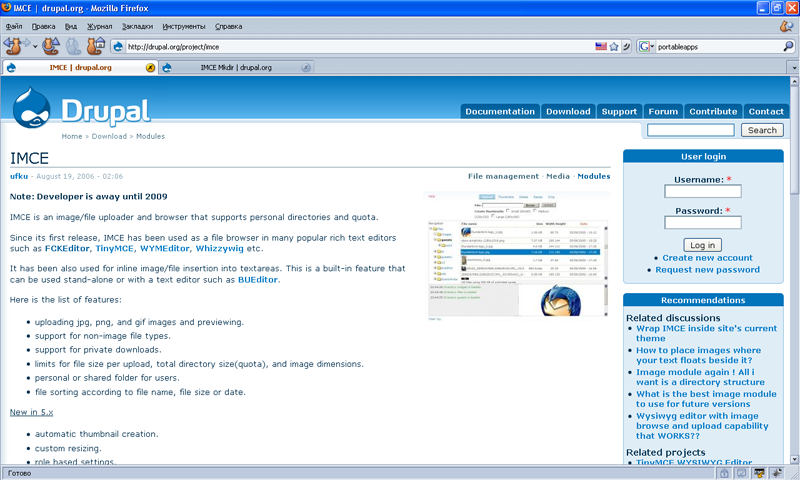Follow the TinyMCE link
Screen dimensions: 800x480
pos(115,249)
